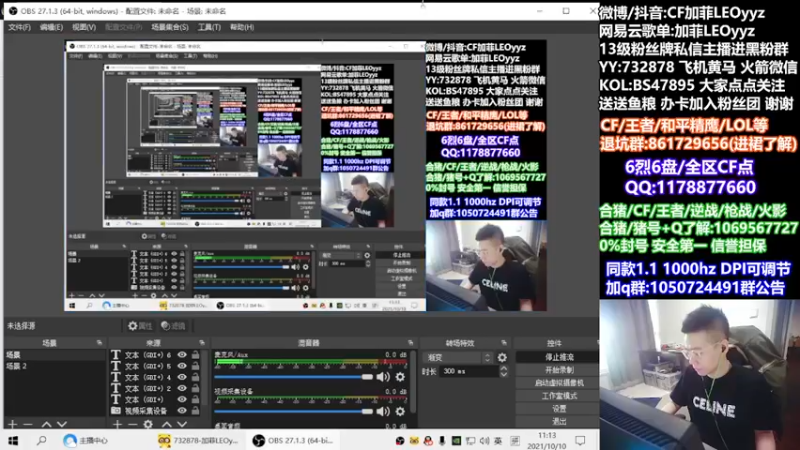Open the 渐变 transition dropdown
Screen dimensions: 800x450
coord(458,358)
